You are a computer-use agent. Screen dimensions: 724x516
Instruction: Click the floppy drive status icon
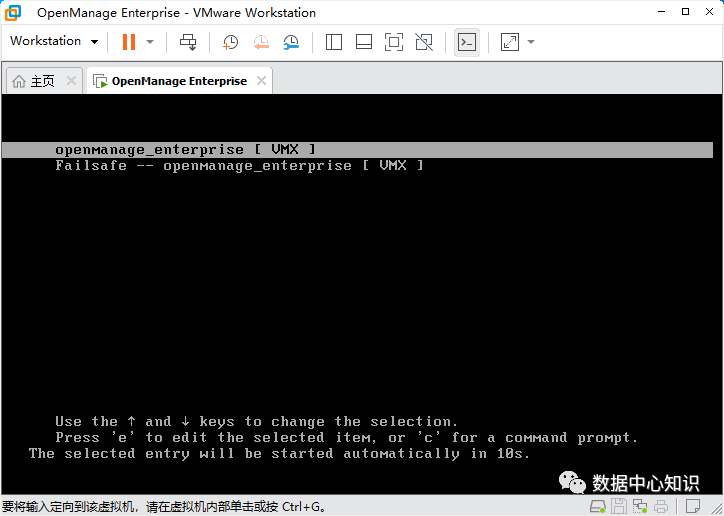point(619,506)
